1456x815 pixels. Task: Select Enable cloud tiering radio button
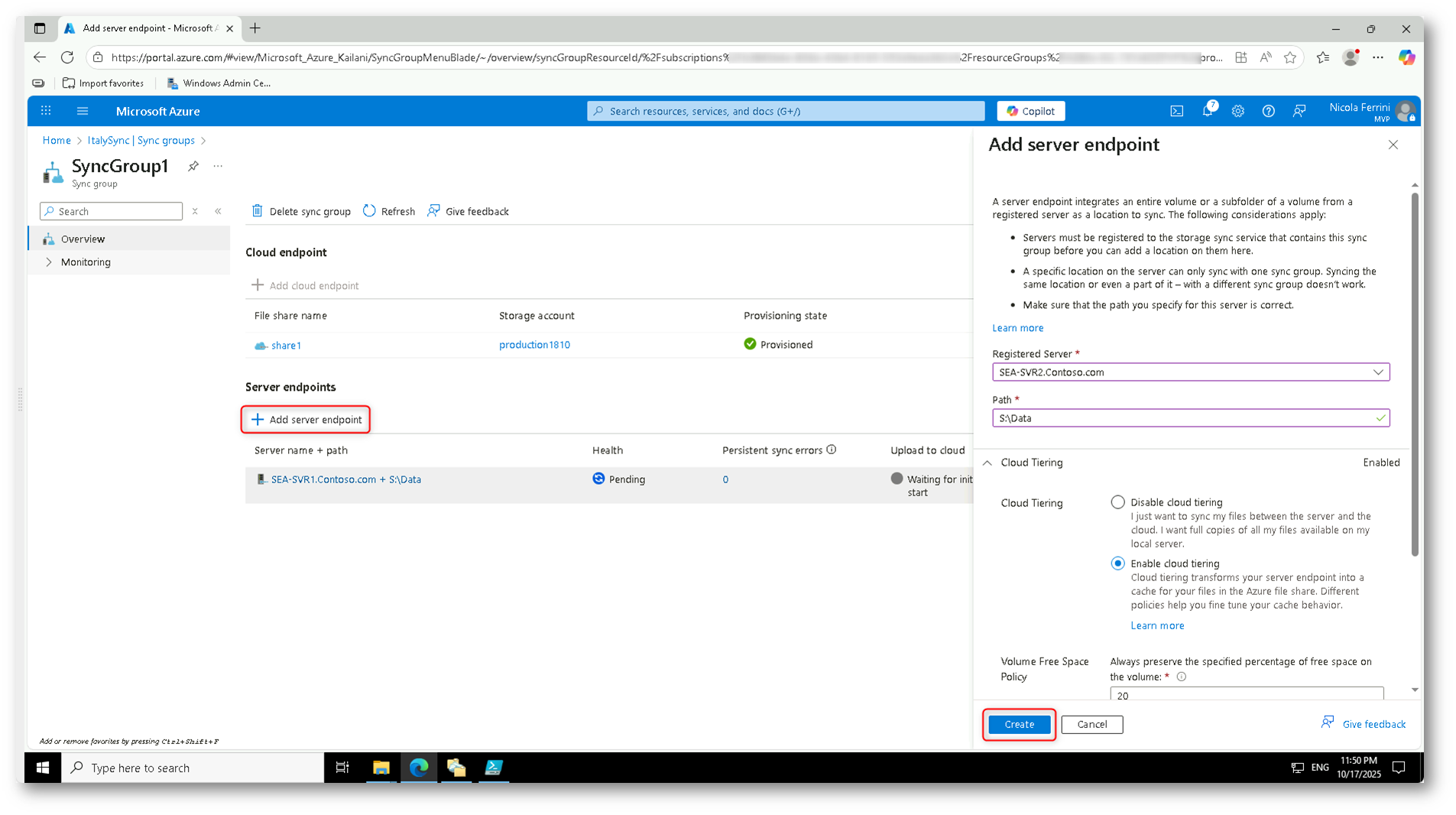click(1117, 563)
